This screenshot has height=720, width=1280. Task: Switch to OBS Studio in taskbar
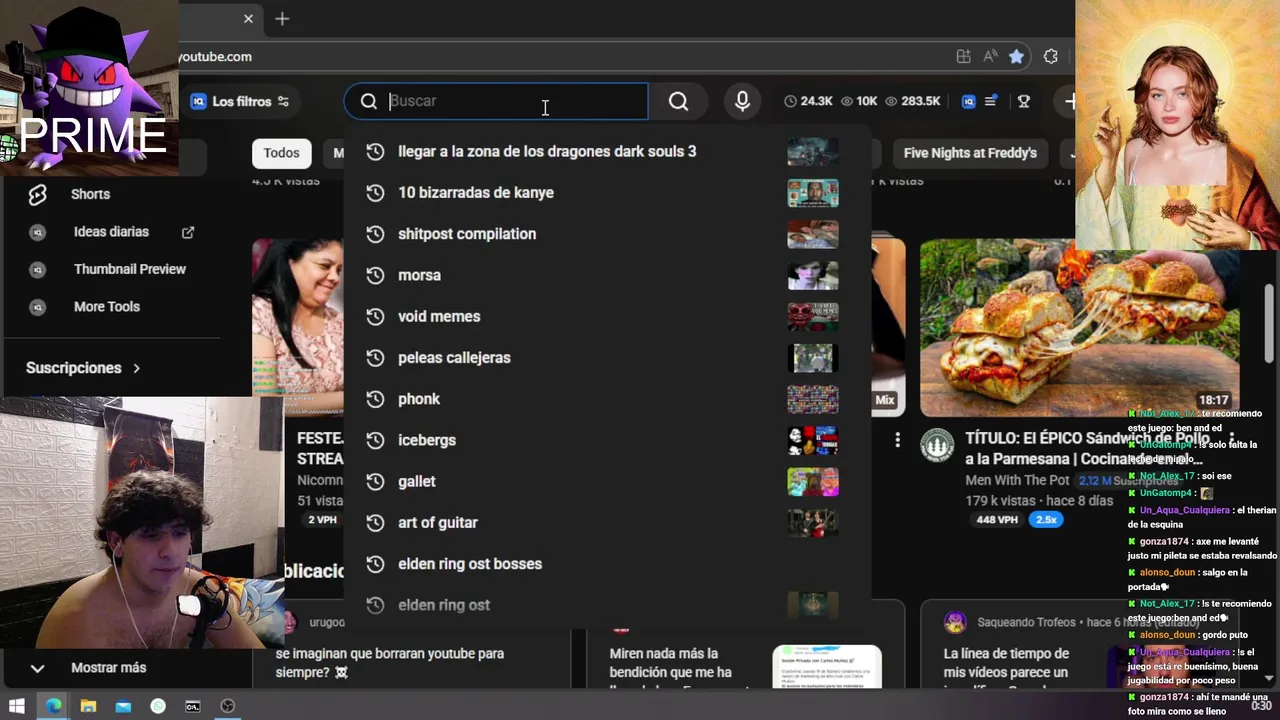(228, 706)
